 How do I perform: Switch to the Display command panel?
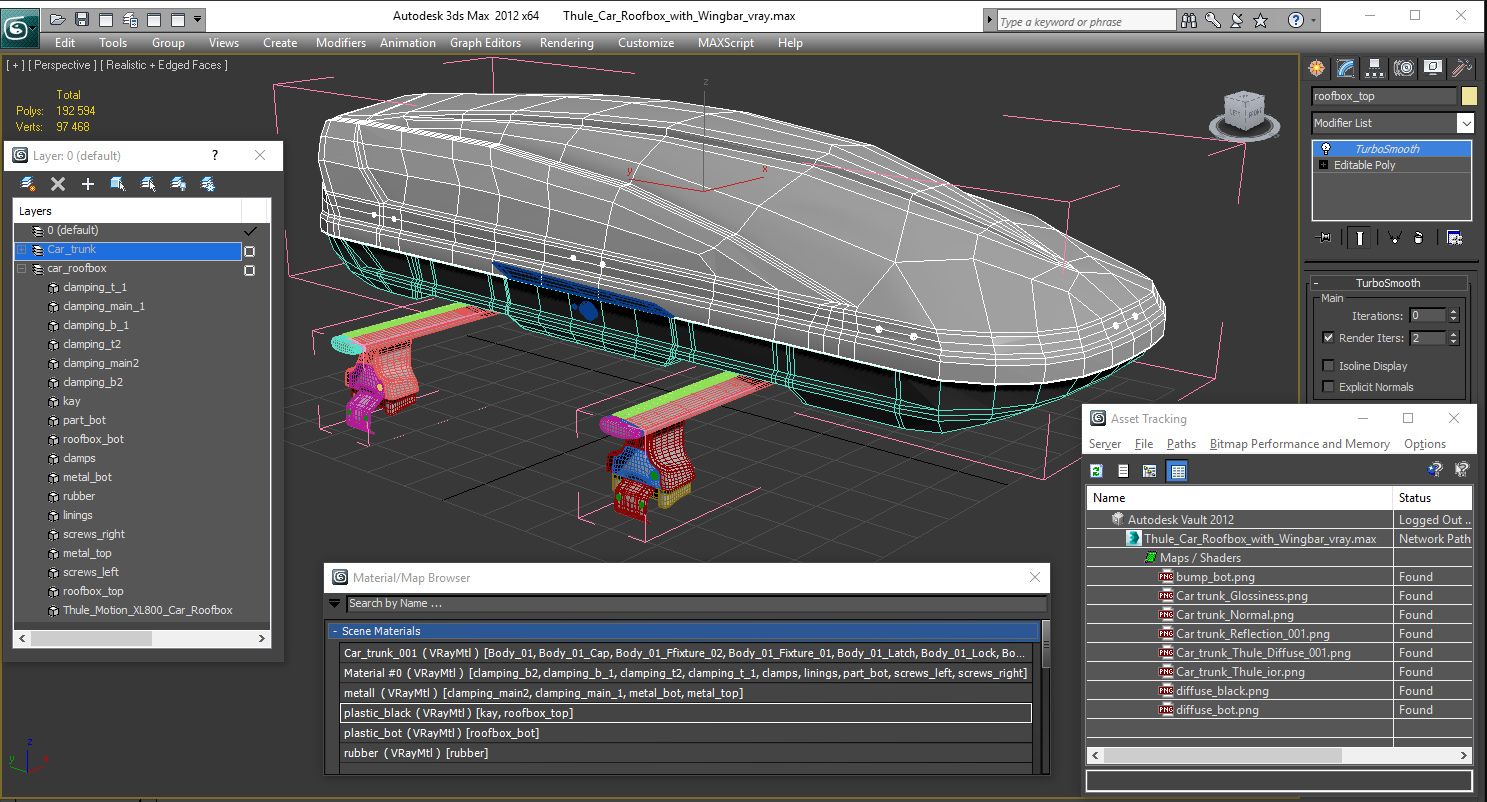1433,68
